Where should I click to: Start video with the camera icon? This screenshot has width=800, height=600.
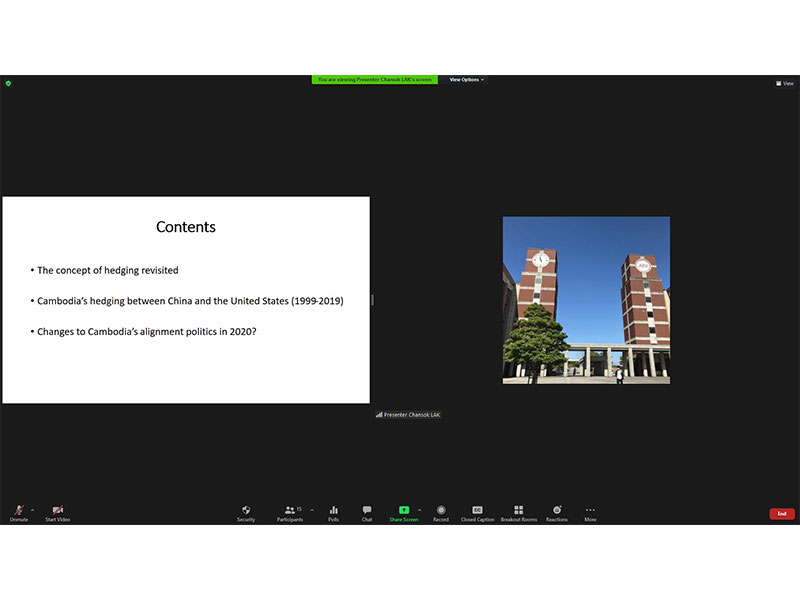[57, 512]
